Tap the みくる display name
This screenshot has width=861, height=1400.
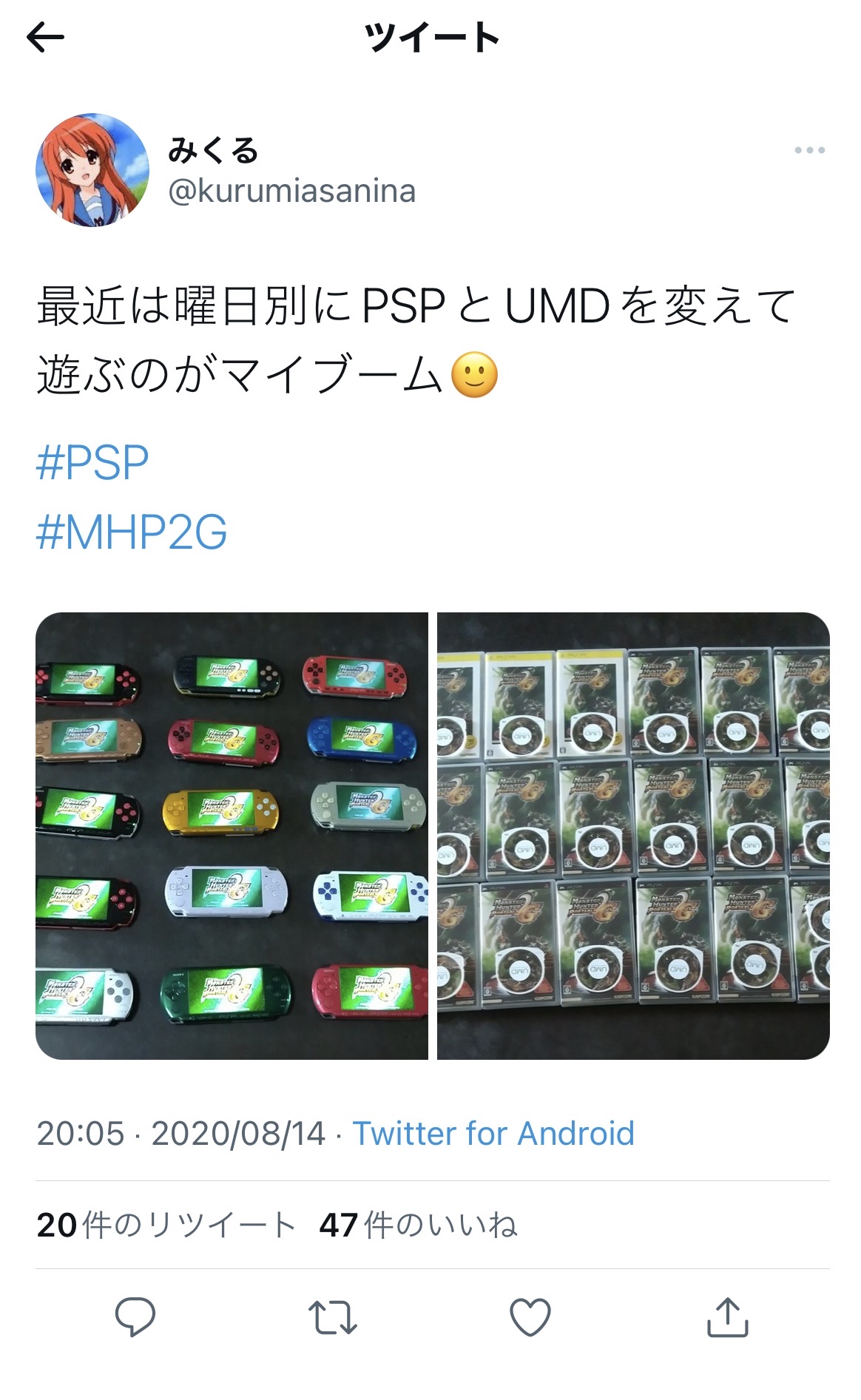[x=214, y=150]
